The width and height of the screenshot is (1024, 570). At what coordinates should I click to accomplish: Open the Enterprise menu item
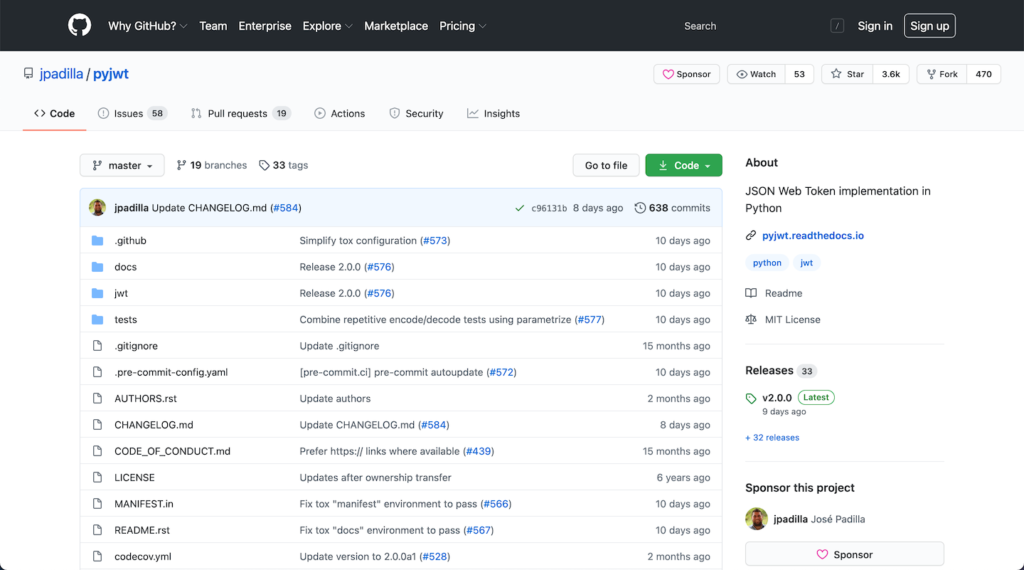coord(264,26)
